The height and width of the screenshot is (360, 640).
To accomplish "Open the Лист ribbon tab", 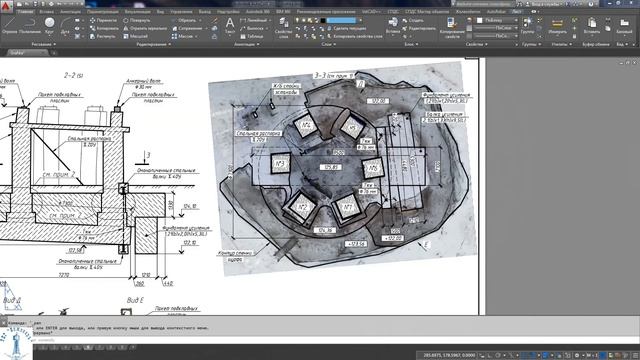I will point(517,12).
